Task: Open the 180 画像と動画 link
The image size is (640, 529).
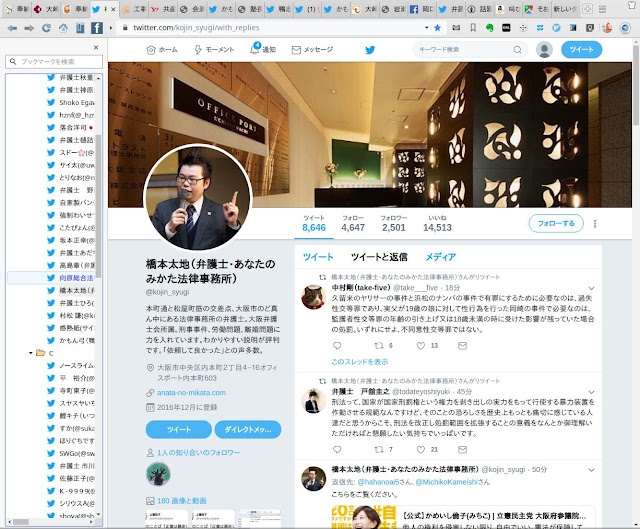Action: click(x=182, y=501)
